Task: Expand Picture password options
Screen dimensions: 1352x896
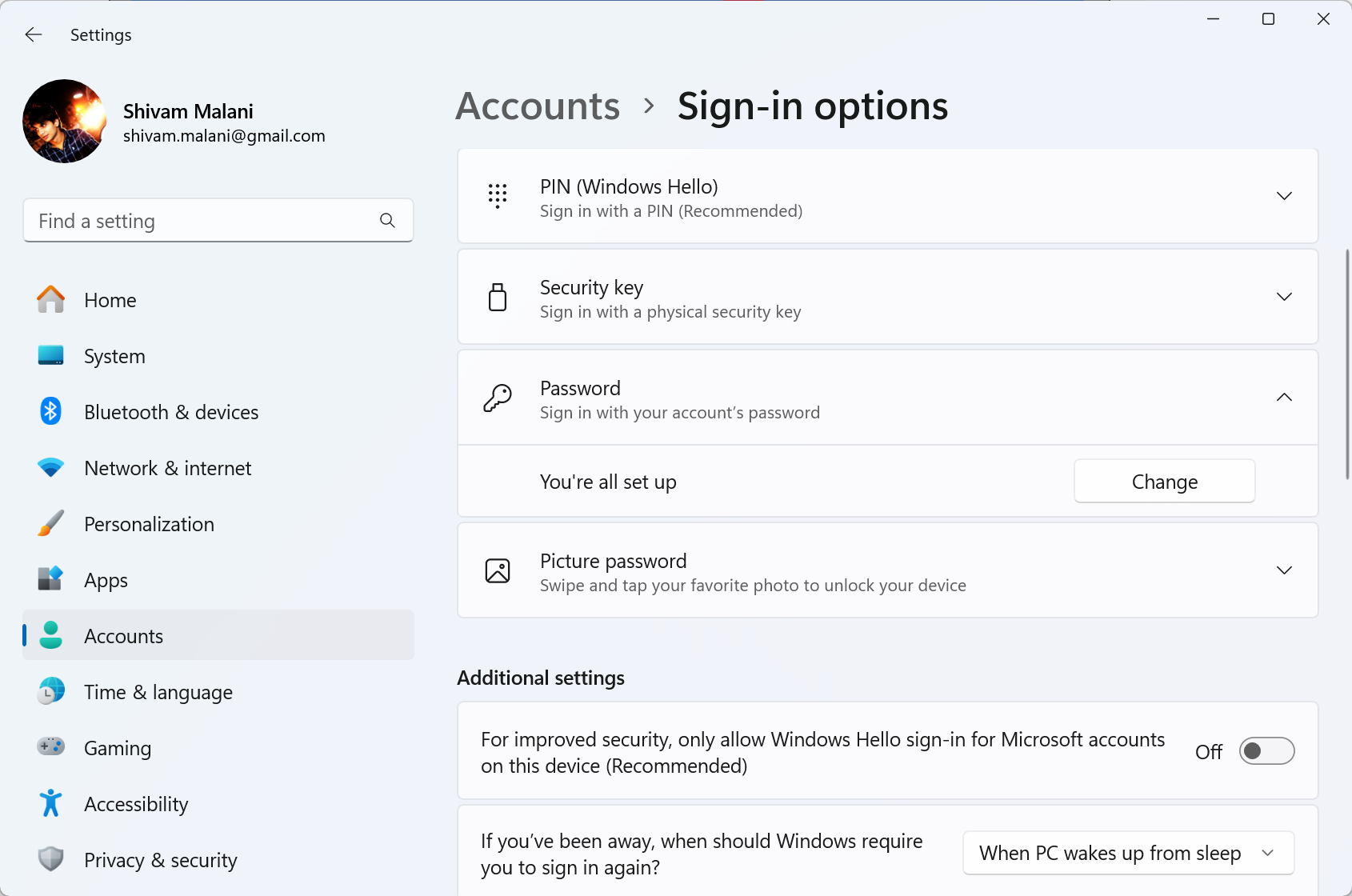Action: click(1284, 570)
